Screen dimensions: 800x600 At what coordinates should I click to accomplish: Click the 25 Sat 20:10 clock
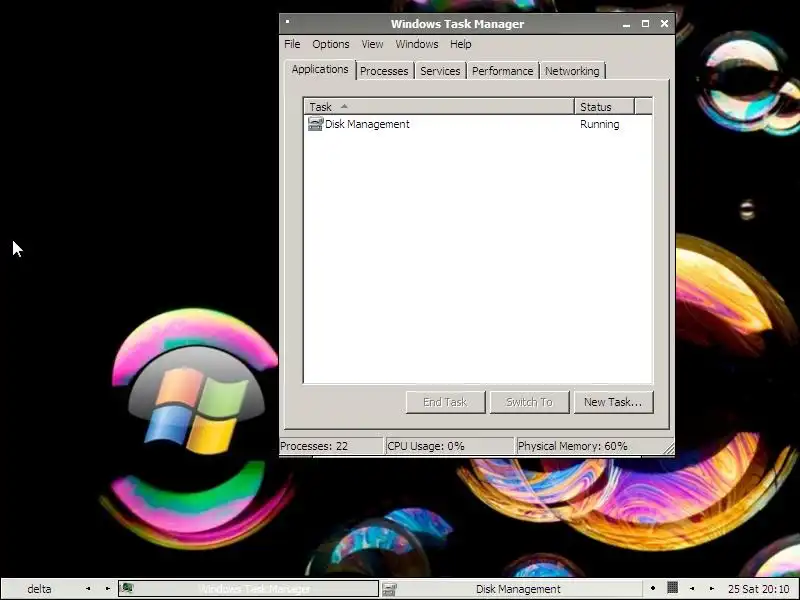pyautogui.click(x=758, y=589)
